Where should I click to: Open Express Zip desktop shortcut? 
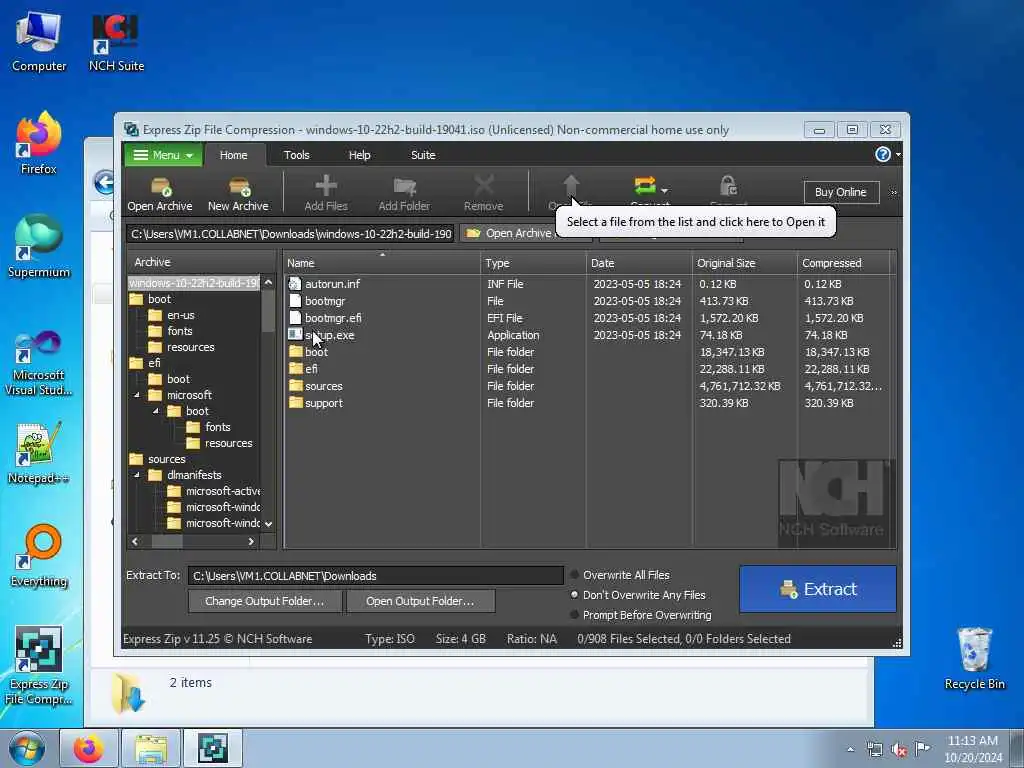click(x=39, y=665)
